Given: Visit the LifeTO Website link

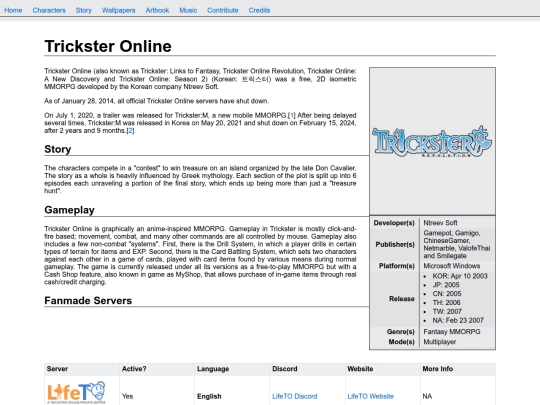Looking at the screenshot, I should click(x=370, y=396).
